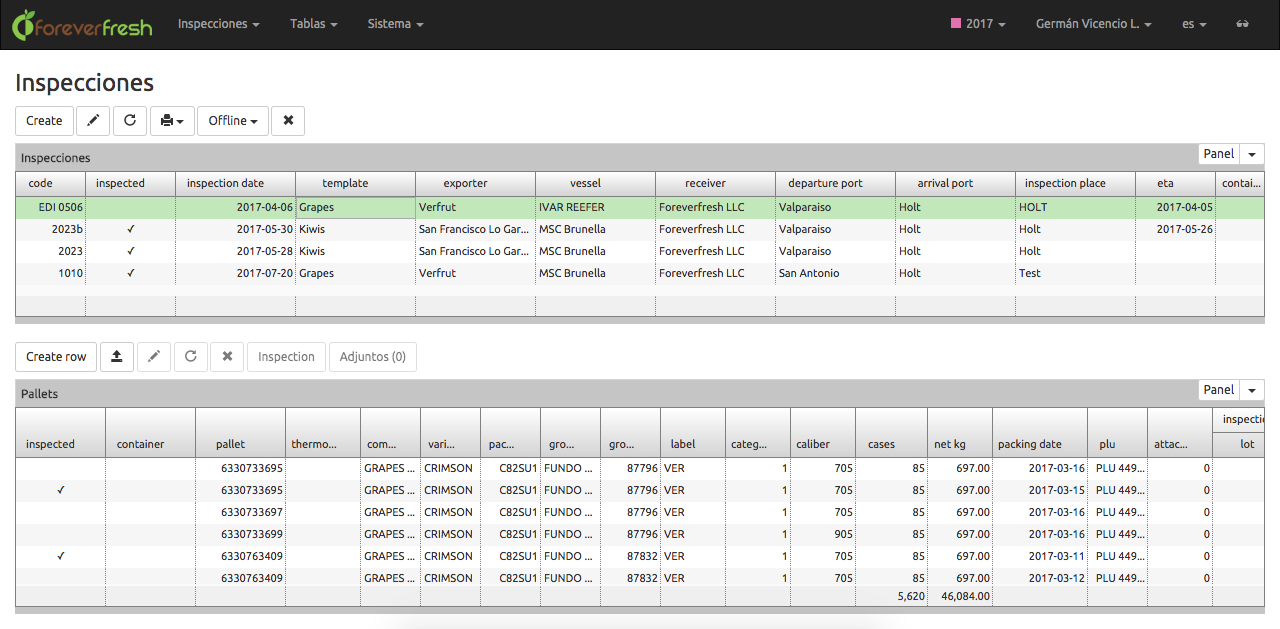Refresh the Inspecciones list
Screen dimensions: 1280x629
point(130,121)
